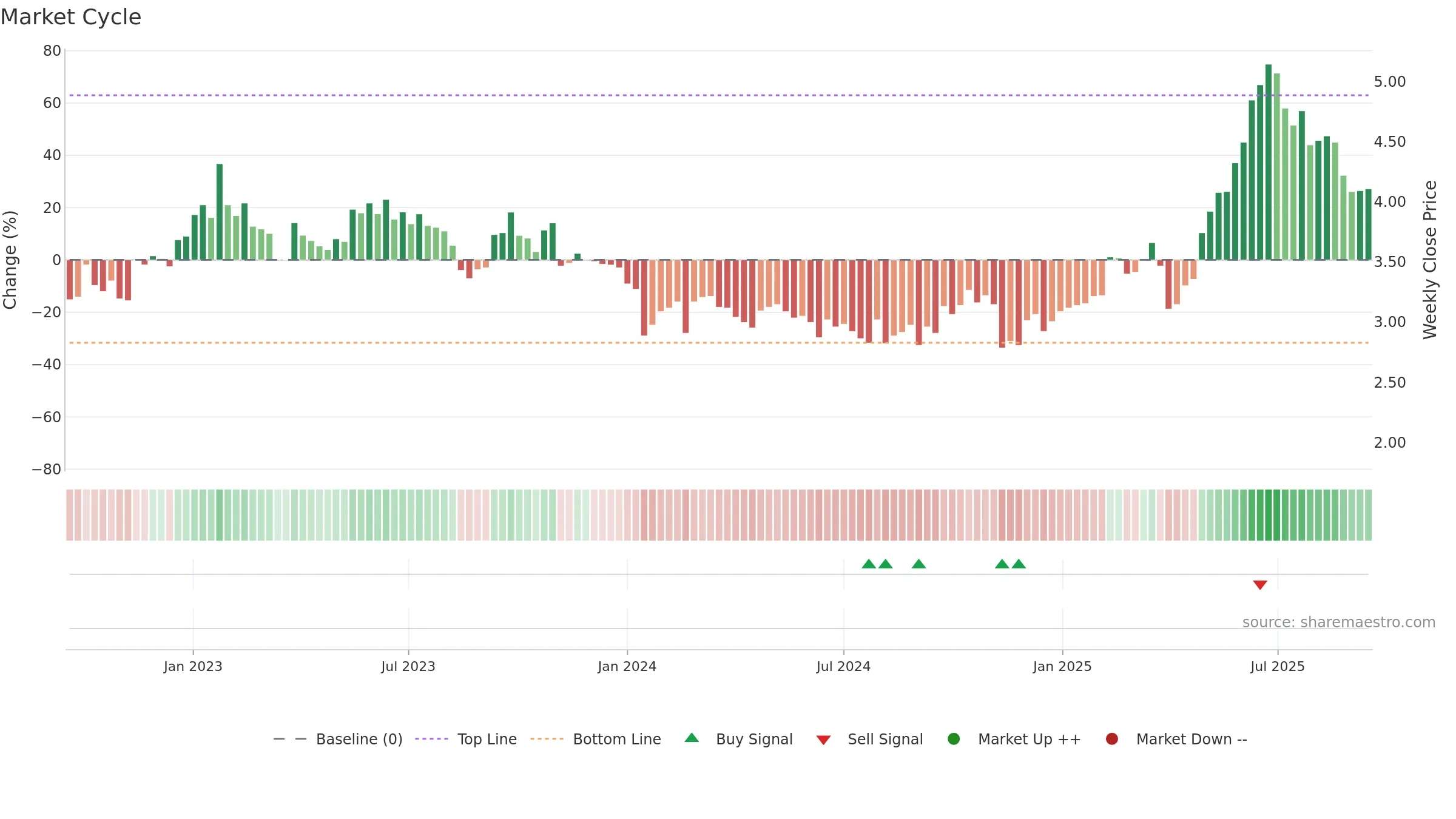Screen dimensions: 1456x819
Task: Click the 5.00 price axis value
Action: pos(1390,81)
